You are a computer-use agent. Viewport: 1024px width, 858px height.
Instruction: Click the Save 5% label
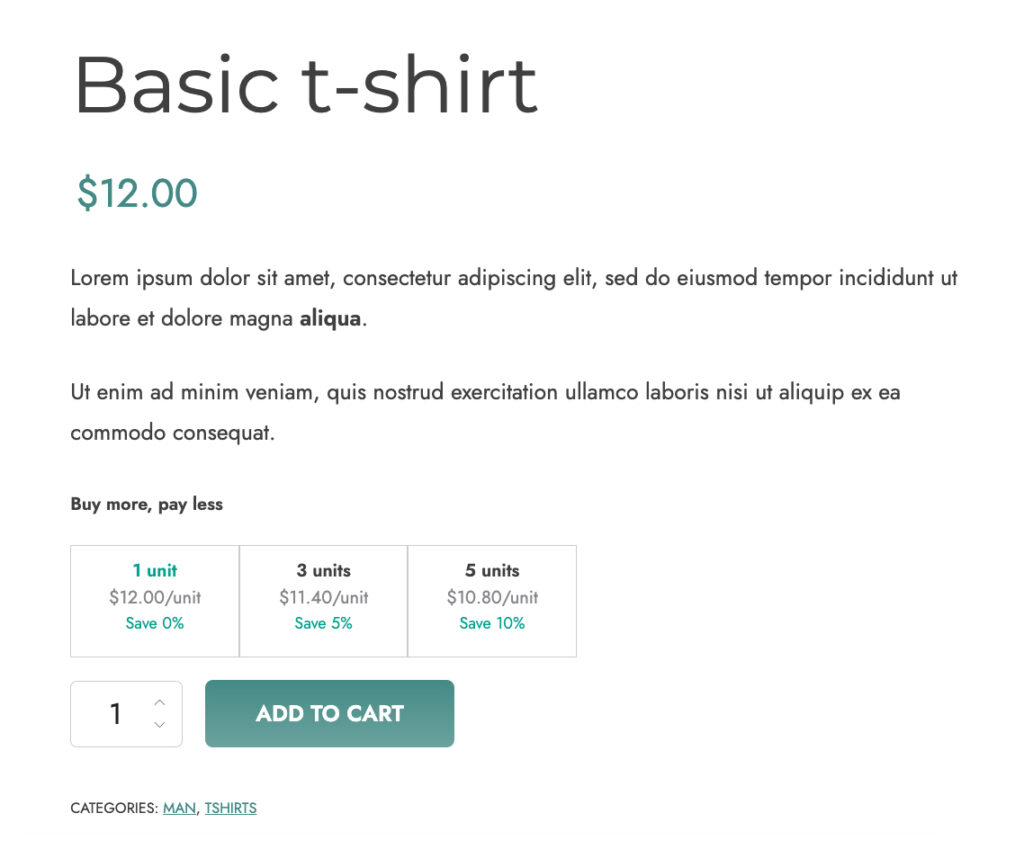pyautogui.click(x=323, y=624)
